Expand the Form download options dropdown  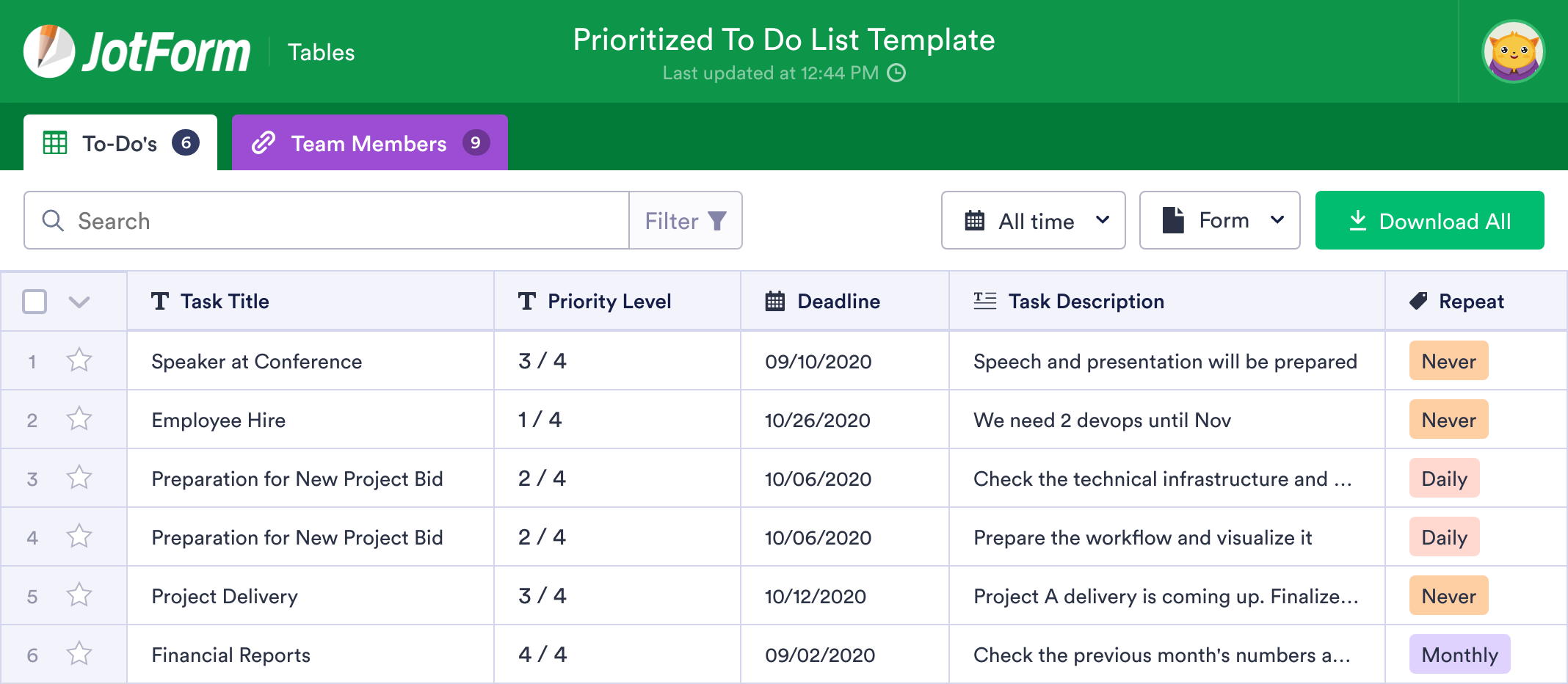1219,220
